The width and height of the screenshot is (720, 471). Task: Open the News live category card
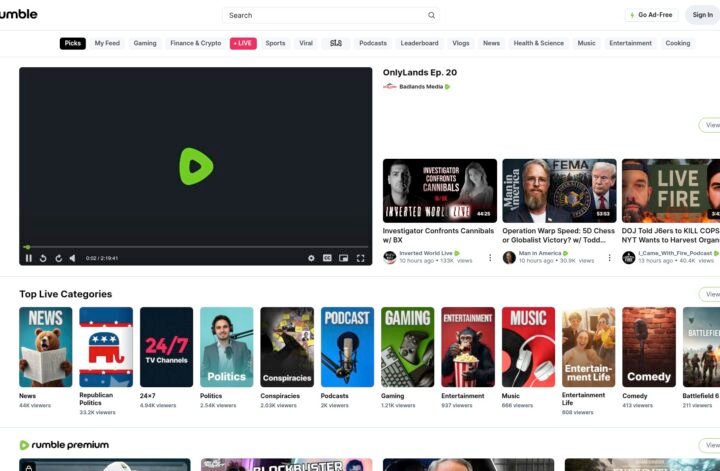(45, 347)
